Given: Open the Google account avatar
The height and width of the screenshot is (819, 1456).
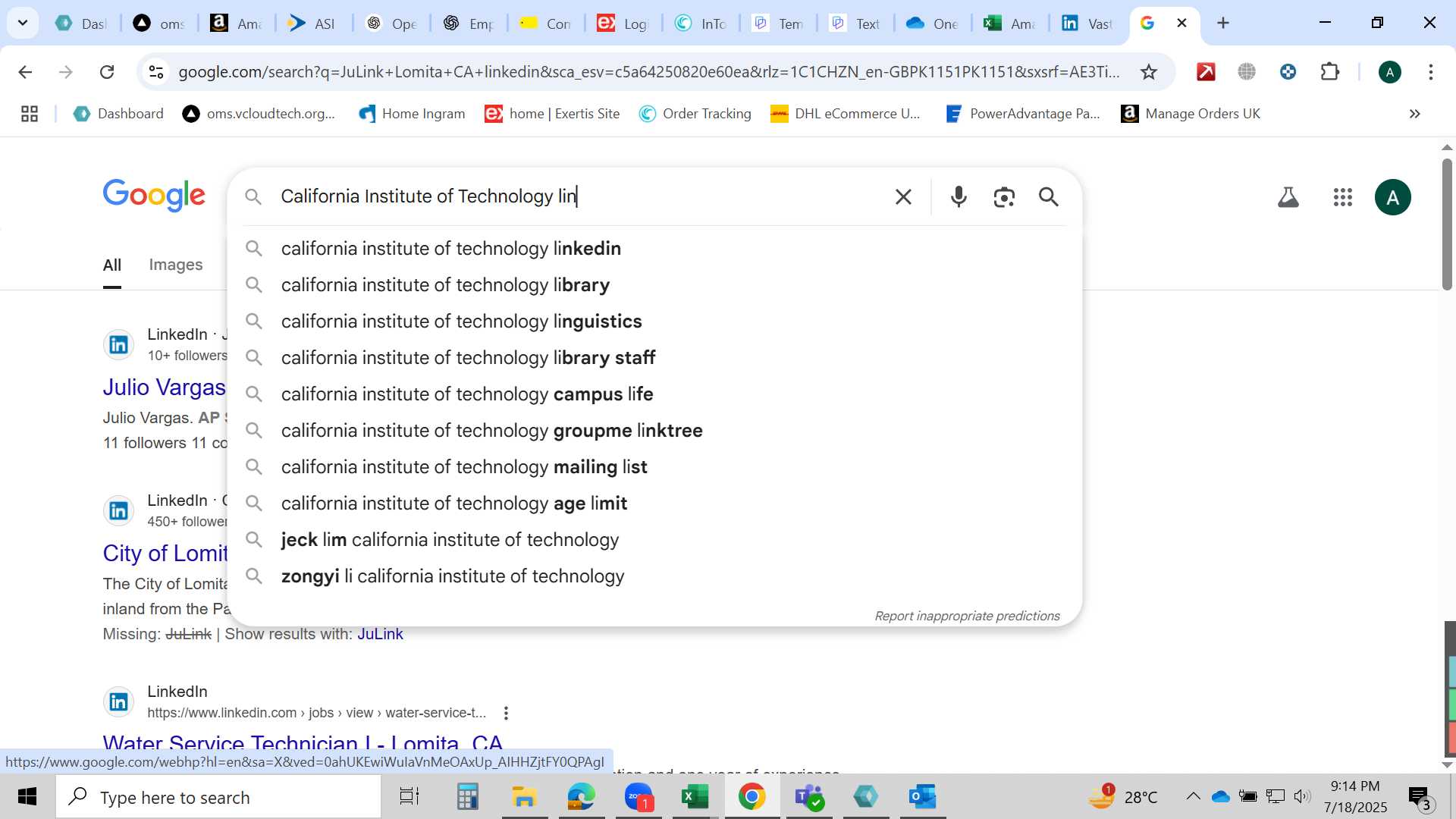Looking at the screenshot, I should (x=1392, y=197).
